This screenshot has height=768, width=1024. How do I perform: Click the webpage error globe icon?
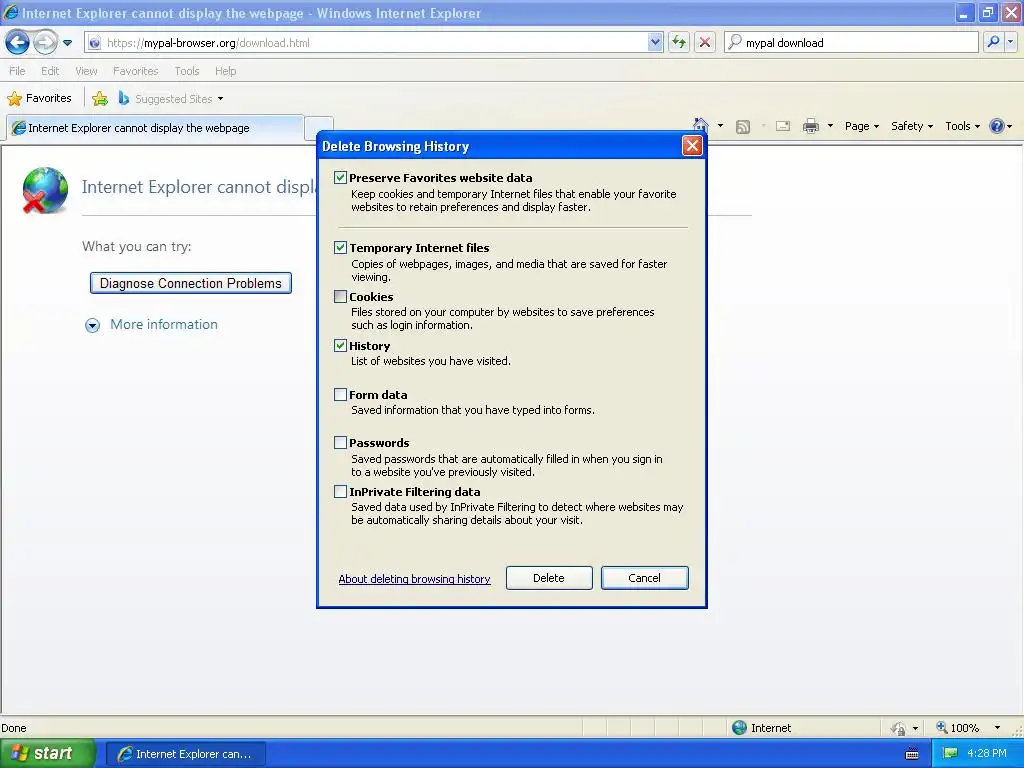[x=44, y=190]
